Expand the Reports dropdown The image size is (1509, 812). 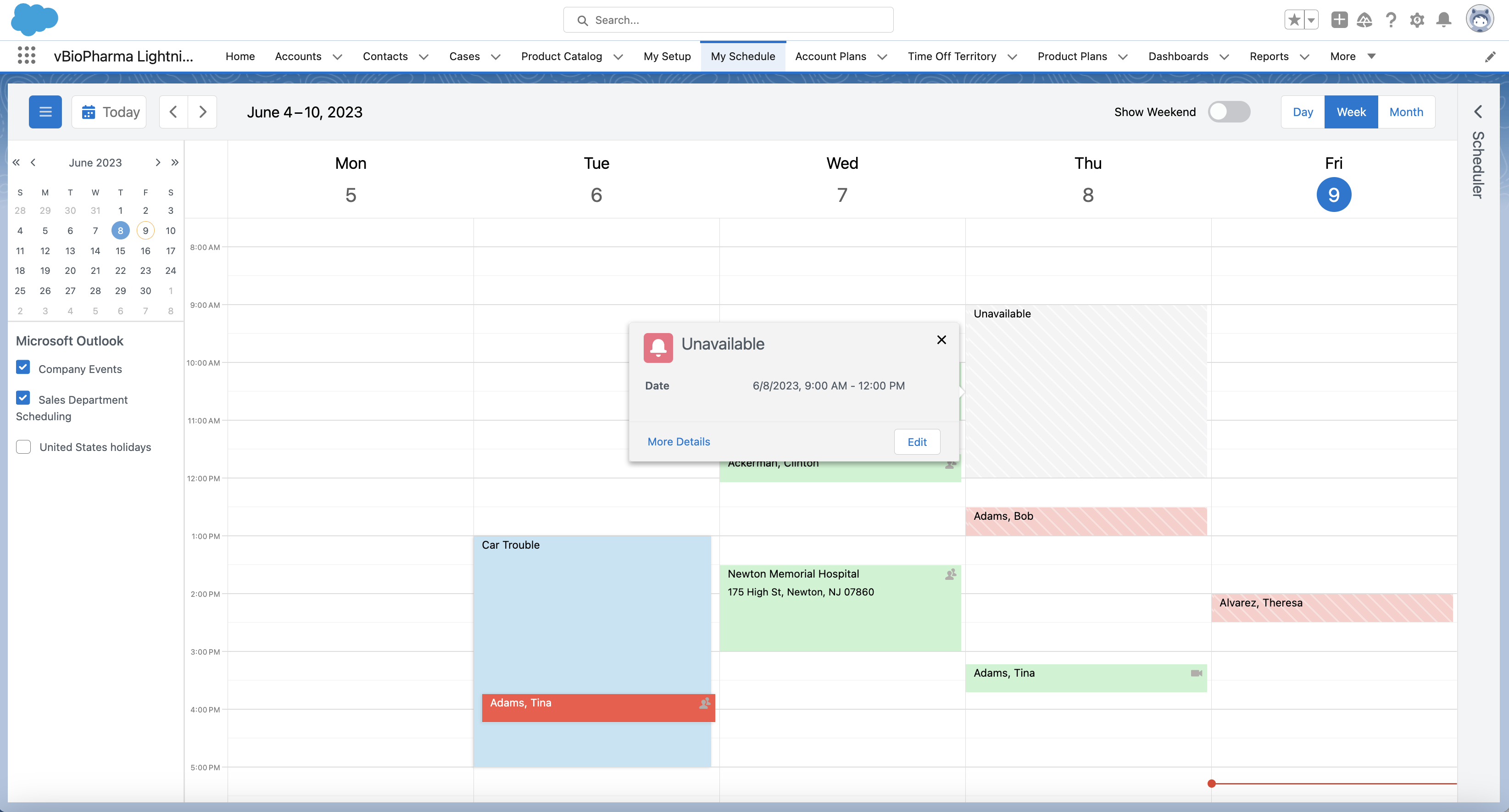coord(1304,56)
